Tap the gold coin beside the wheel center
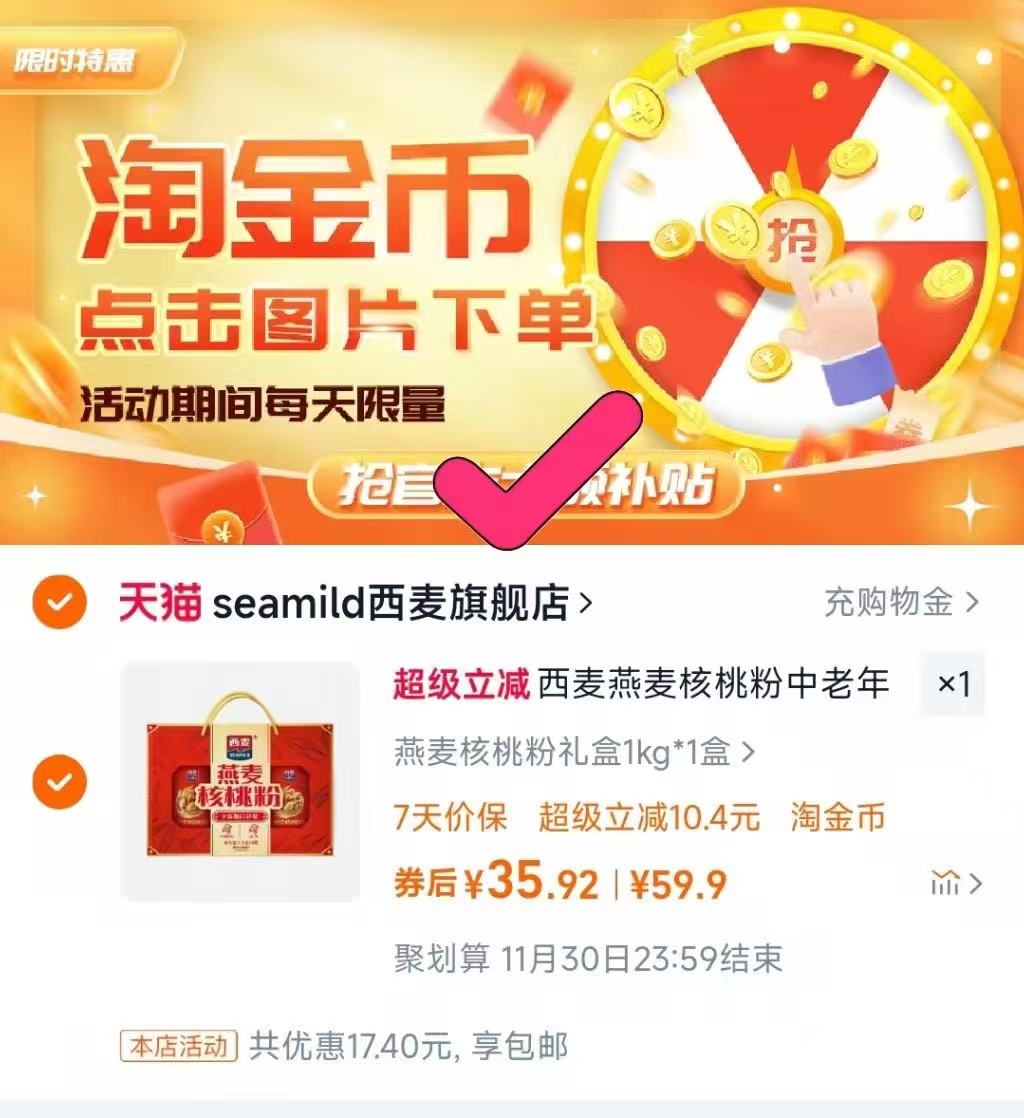This screenshot has width=1024, height=1118. (732, 229)
